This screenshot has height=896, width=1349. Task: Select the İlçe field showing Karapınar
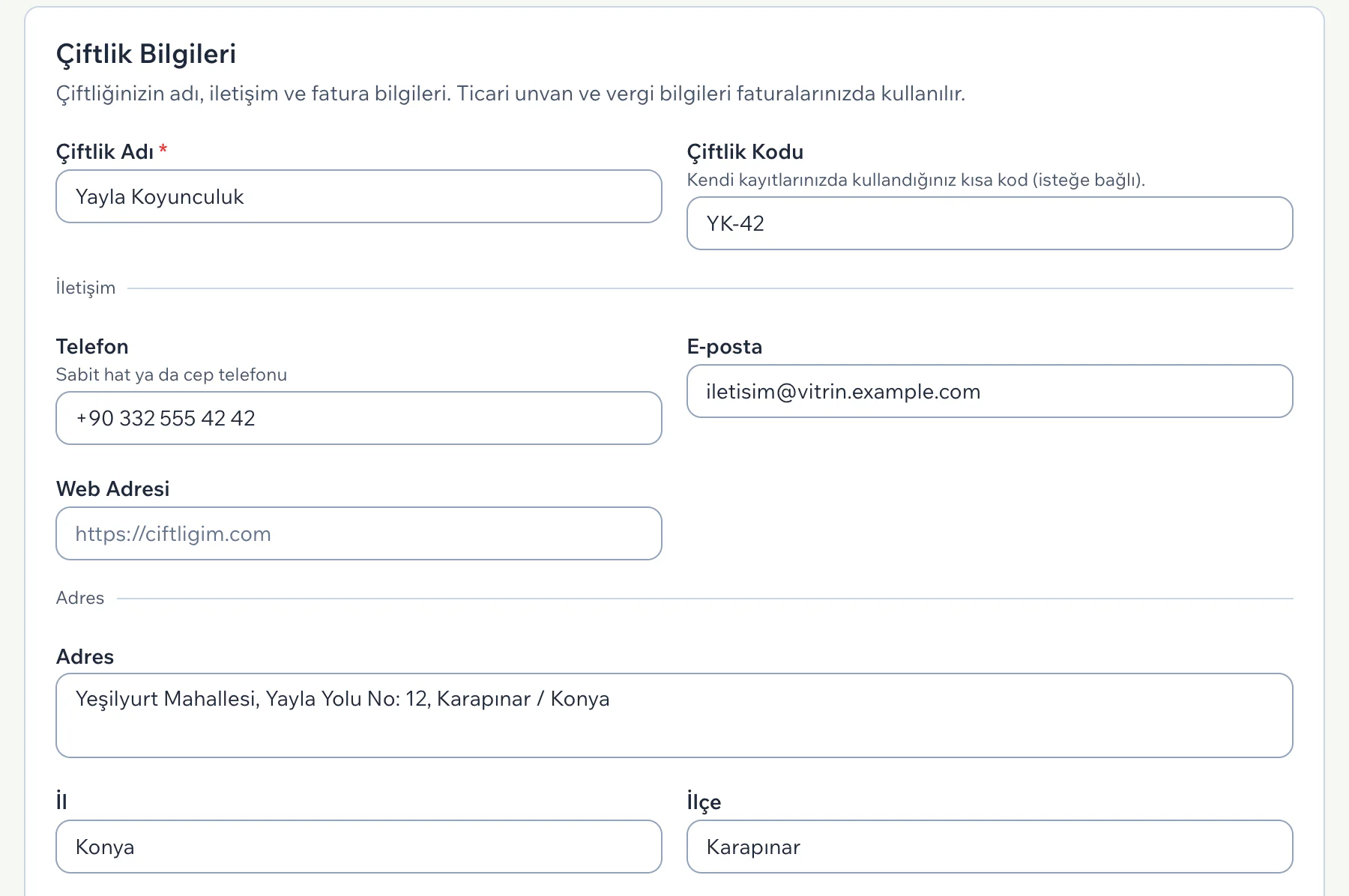(990, 847)
